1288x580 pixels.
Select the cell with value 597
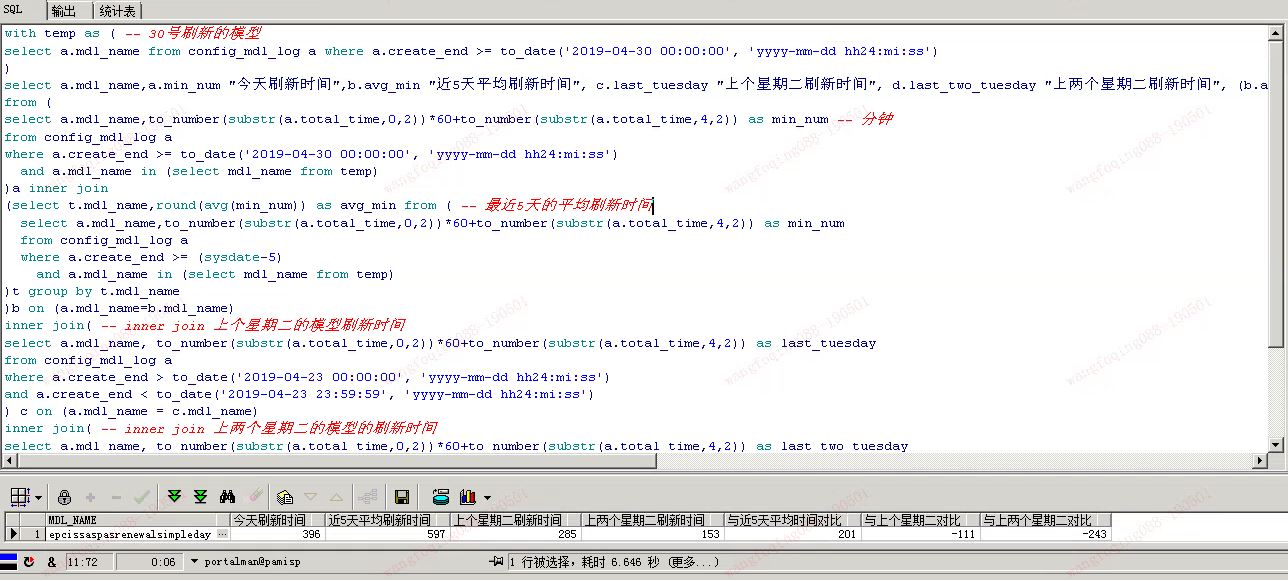tap(388, 534)
